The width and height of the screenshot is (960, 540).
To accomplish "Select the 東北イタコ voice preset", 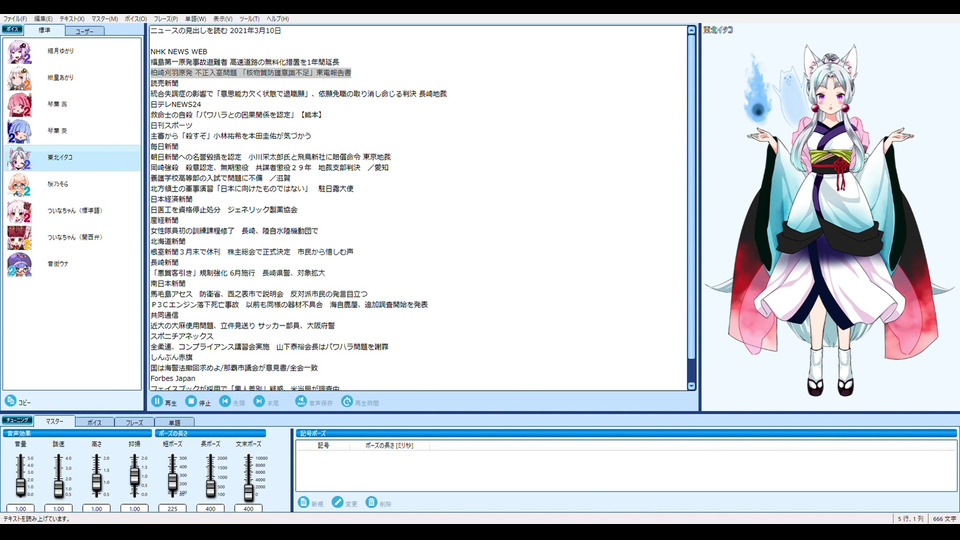I will (72, 158).
